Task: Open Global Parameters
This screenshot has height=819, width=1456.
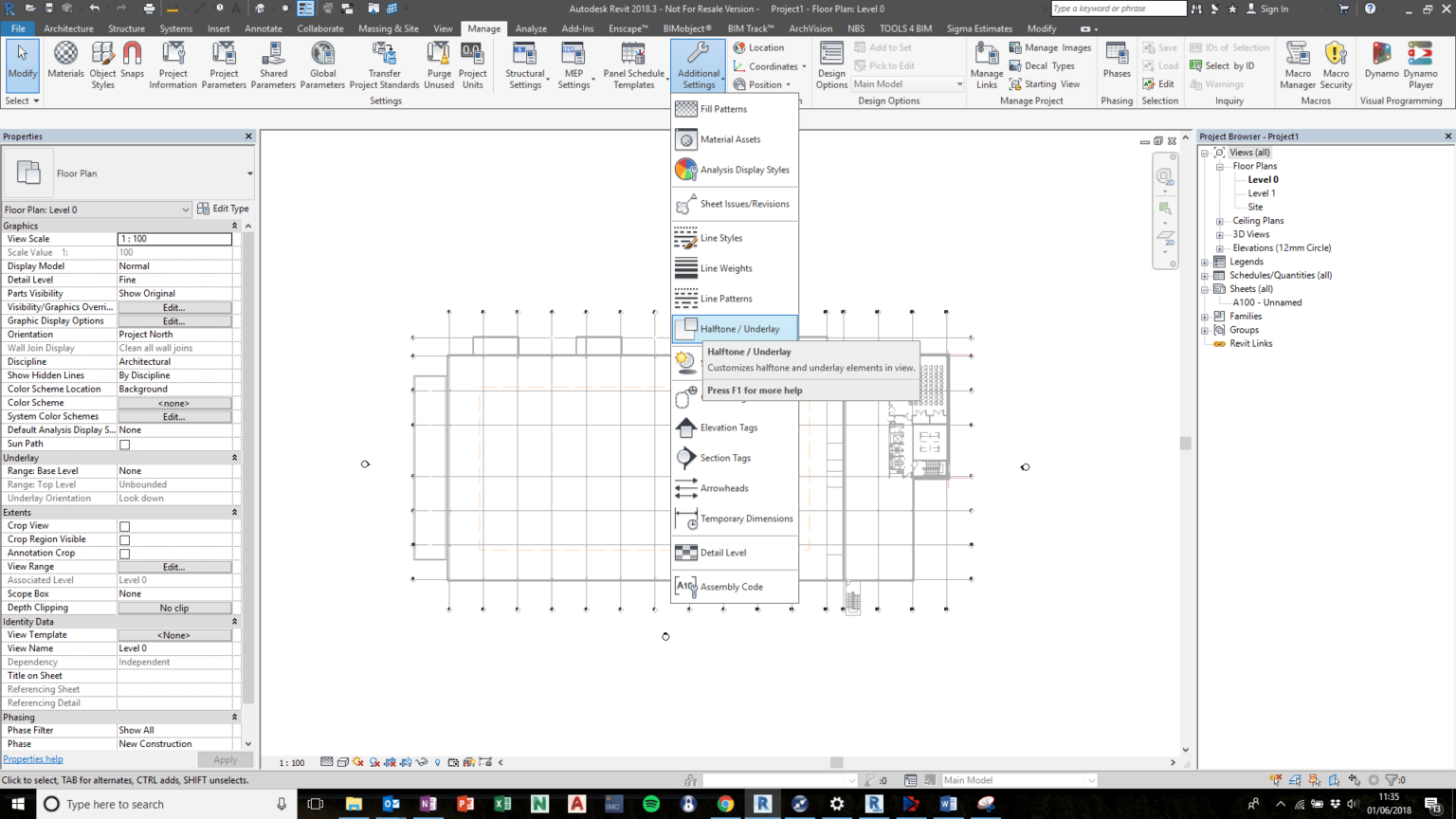Action: coord(322,64)
